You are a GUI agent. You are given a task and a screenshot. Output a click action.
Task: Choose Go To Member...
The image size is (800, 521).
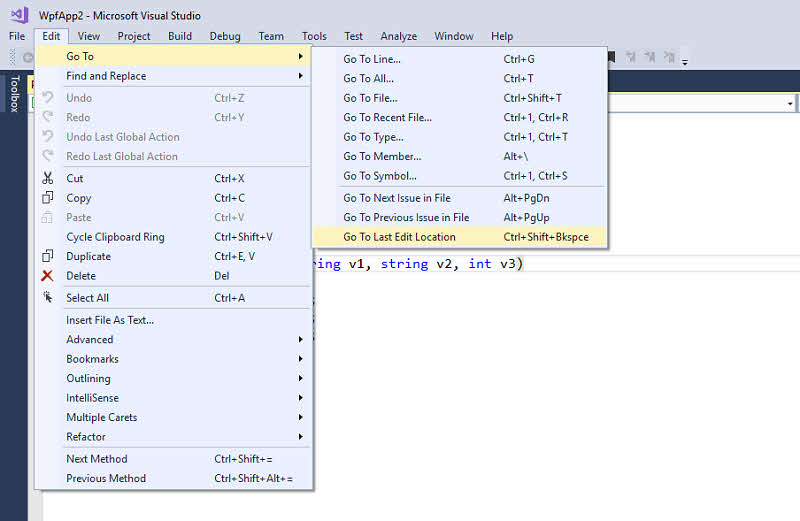[x=460, y=156]
